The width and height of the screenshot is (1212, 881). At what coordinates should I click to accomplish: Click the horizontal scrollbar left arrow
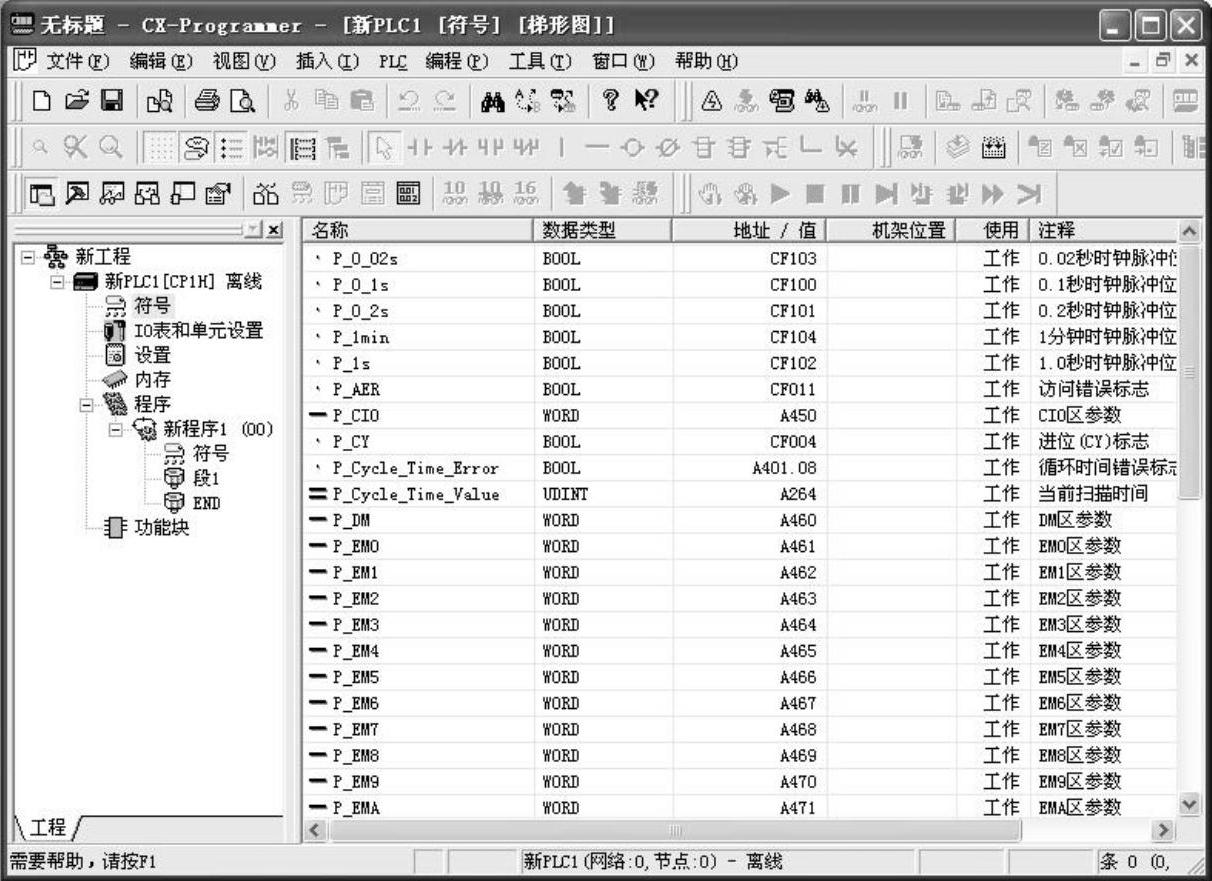[315, 830]
